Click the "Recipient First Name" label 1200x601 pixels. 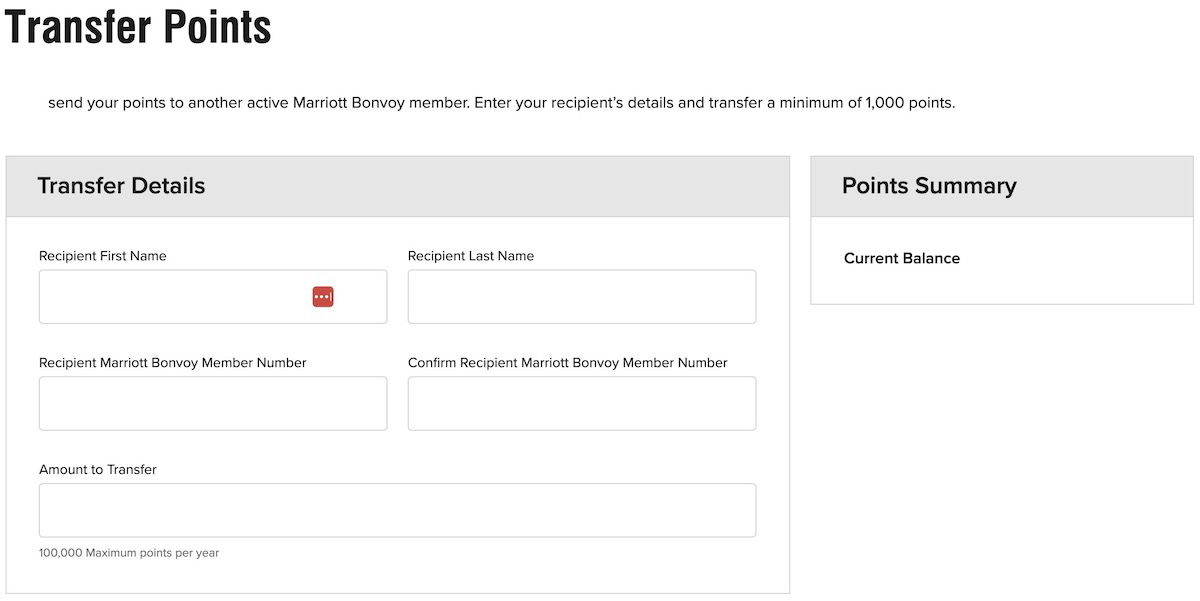[x=103, y=256]
